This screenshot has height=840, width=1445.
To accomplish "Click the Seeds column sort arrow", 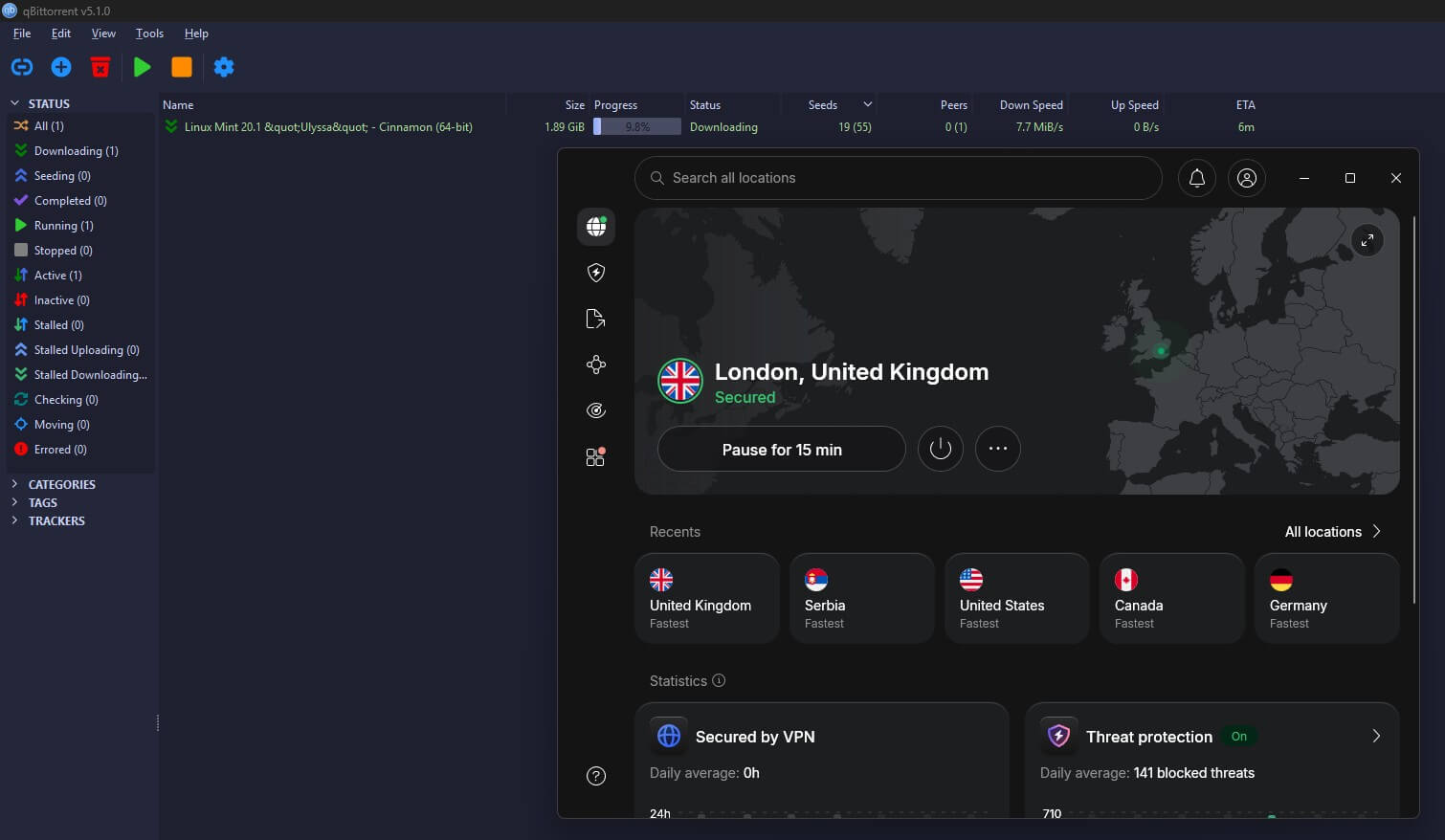I will (x=867, y=104).
